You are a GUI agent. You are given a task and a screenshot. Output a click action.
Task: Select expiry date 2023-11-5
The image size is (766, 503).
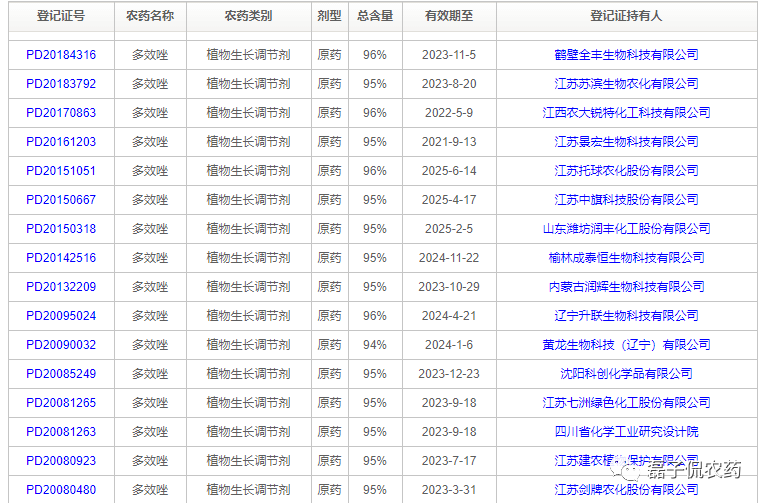tap(449, 55)
